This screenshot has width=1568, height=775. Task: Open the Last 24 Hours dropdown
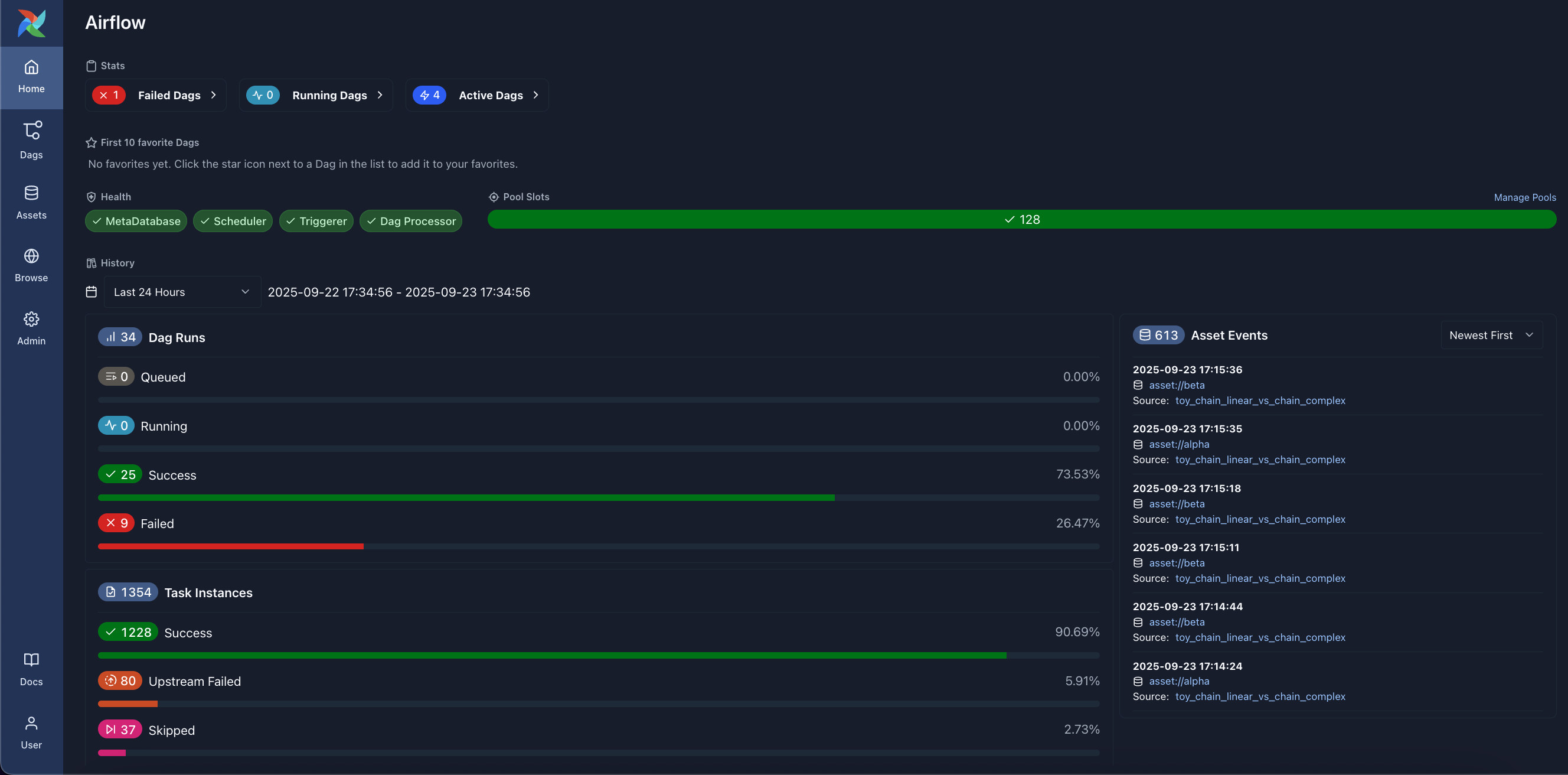click(x=182, y=292)
